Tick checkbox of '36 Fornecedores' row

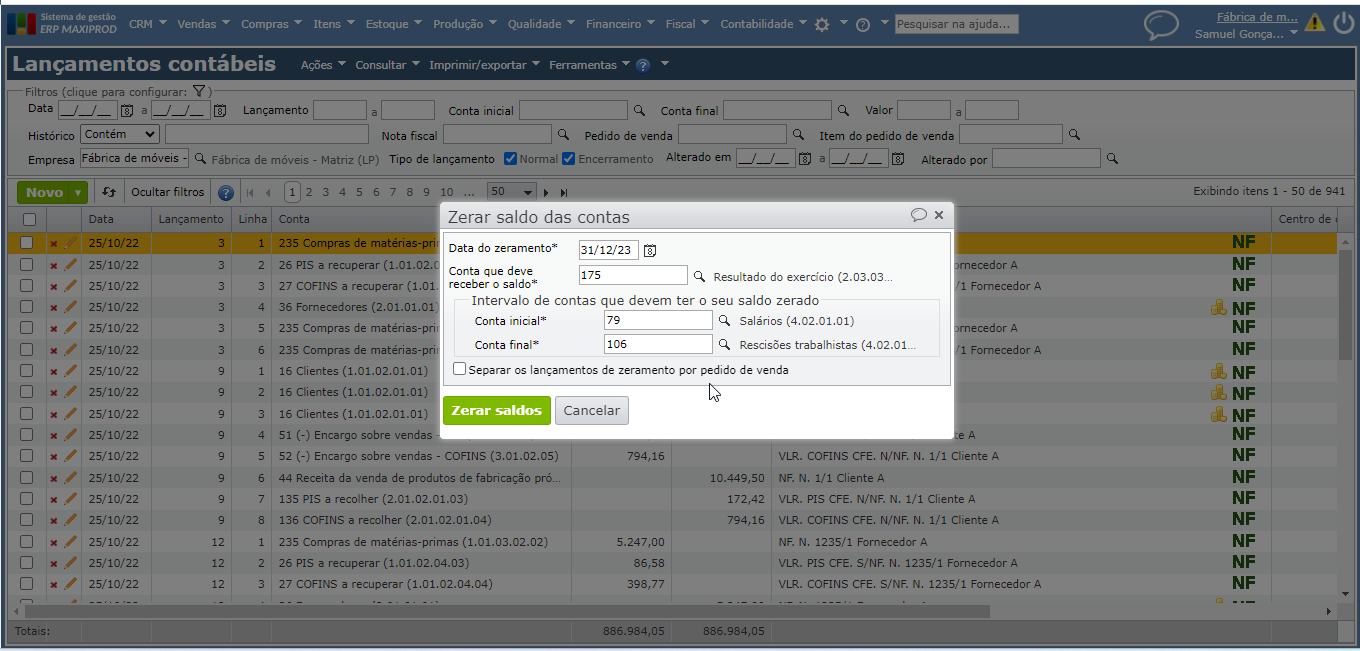pyautogui.click(x=27, y=308)
